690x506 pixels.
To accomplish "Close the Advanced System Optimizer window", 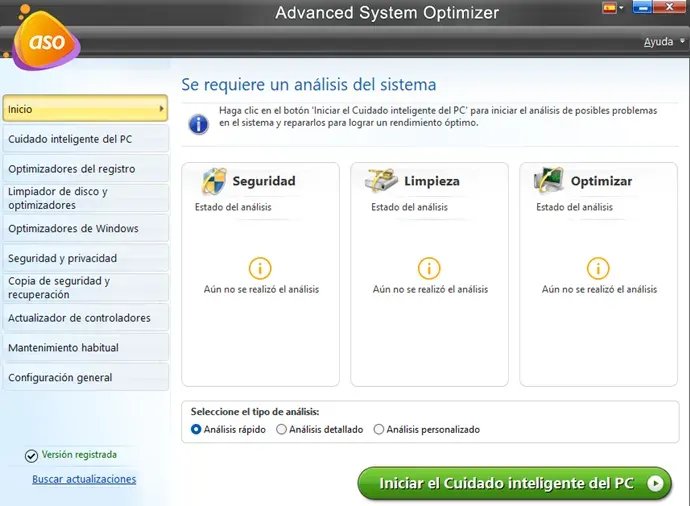I will tap(669, 7).
